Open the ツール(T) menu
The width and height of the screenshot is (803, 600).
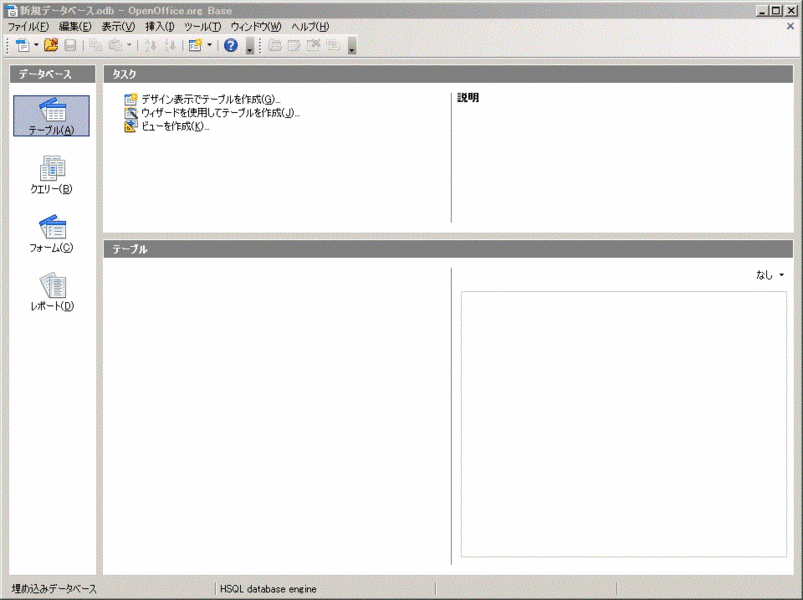(x=202, y=27)
